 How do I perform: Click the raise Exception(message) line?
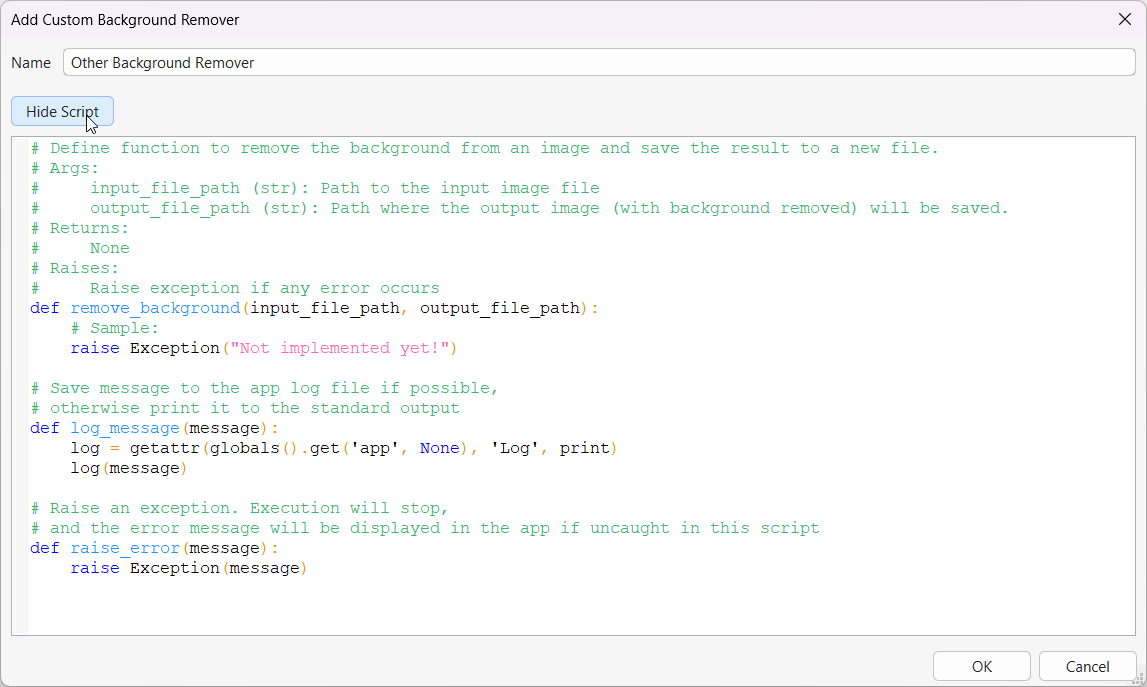pyautogui.click(x=188, y=568)
